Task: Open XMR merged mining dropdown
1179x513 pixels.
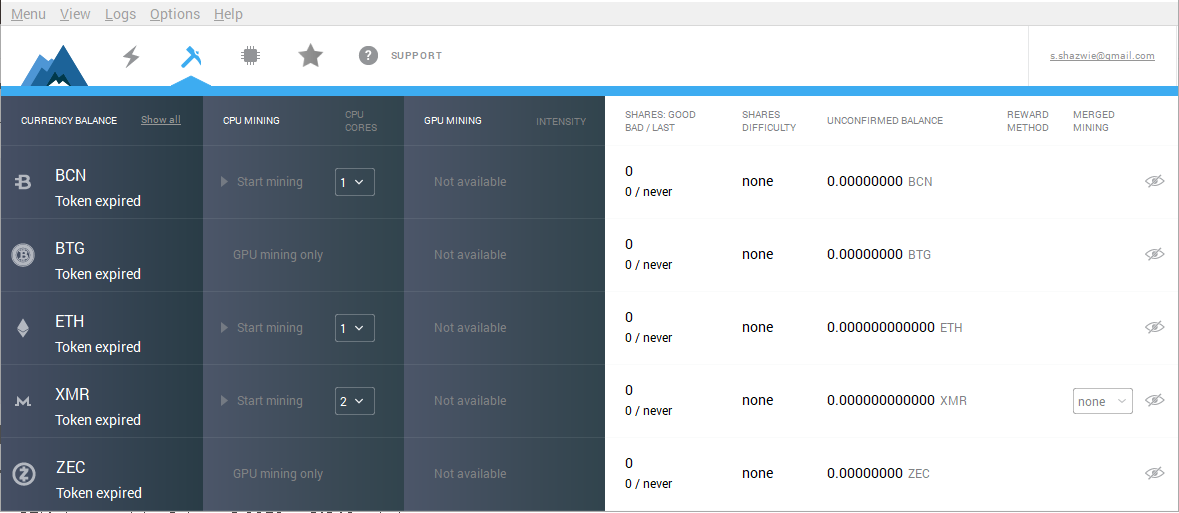Action: (x=1102, y=401)
